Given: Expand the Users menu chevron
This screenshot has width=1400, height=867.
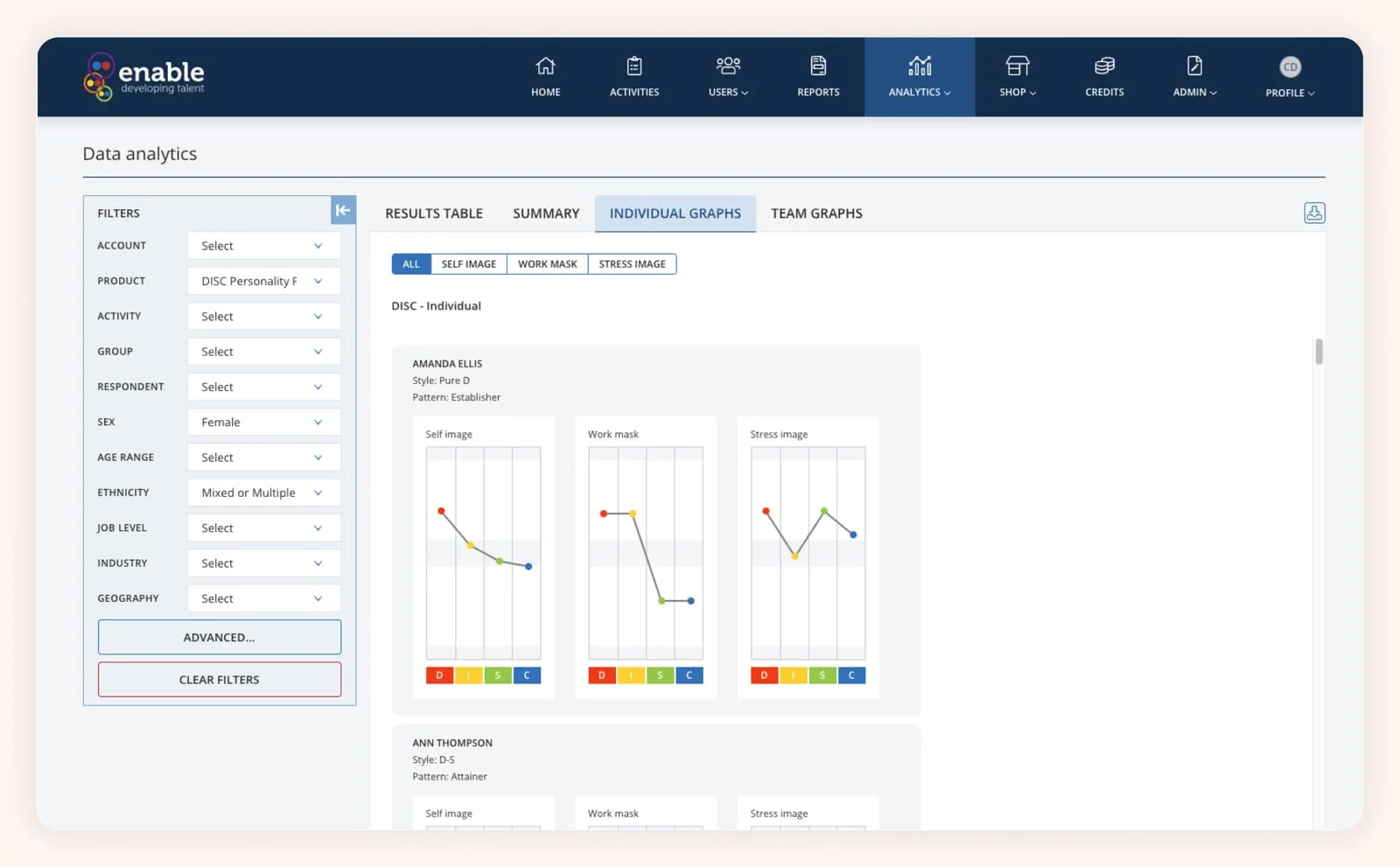Looking at the screenshot, I should [745, 93].
